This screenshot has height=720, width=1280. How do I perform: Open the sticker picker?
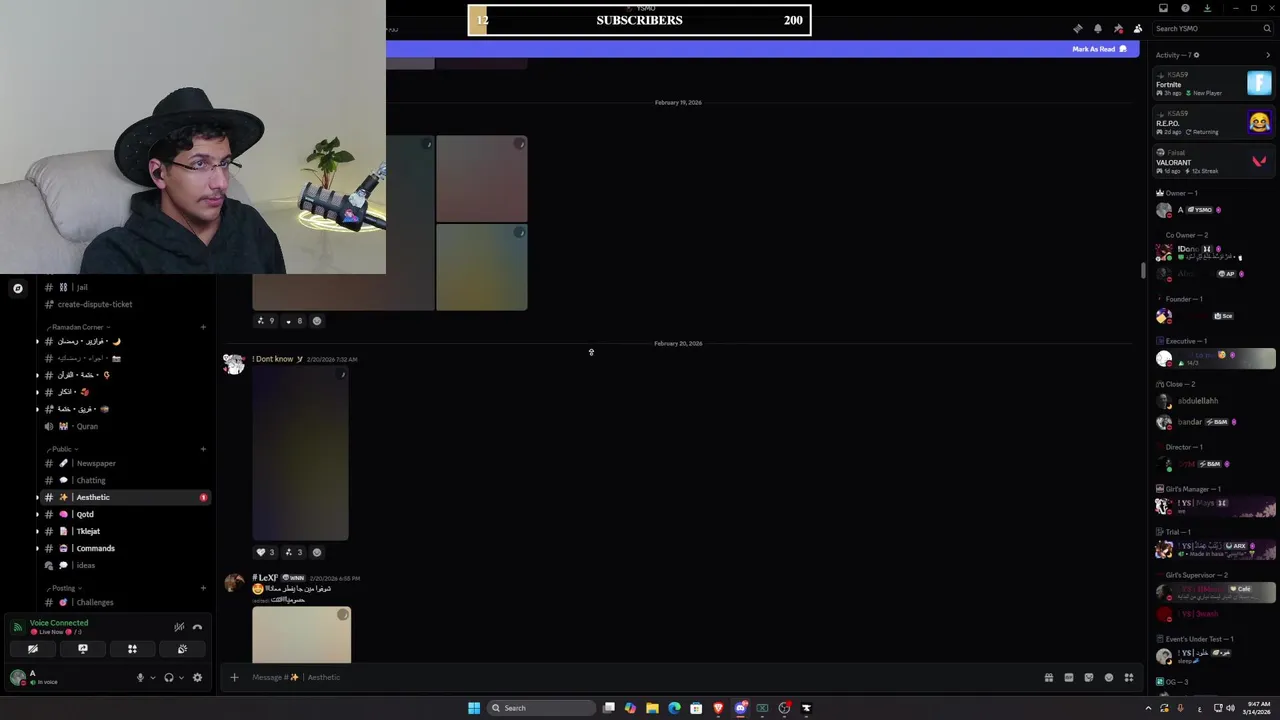(x=1088, y=677)
